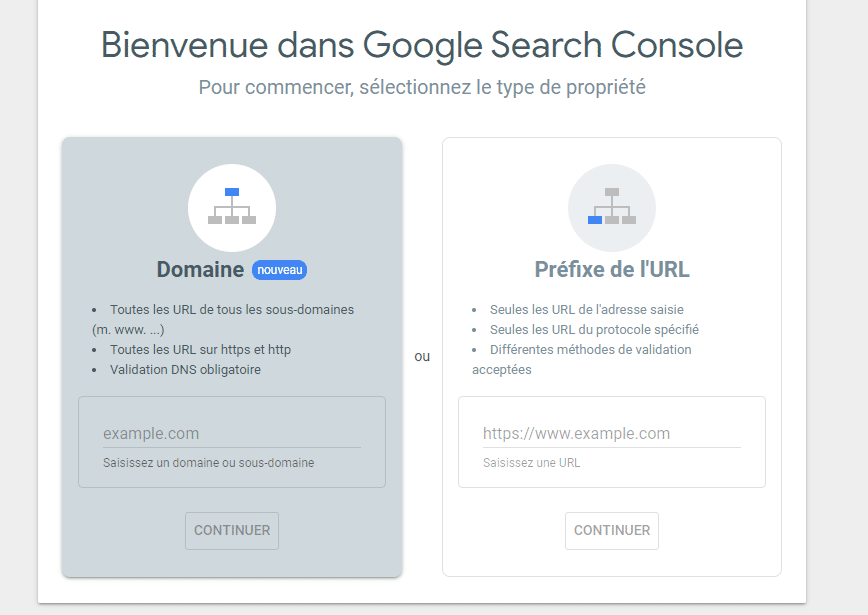Focus the https://www.example.com URL input field
The height and width of the screenshot is (615, 868).
tap(611, 434)
